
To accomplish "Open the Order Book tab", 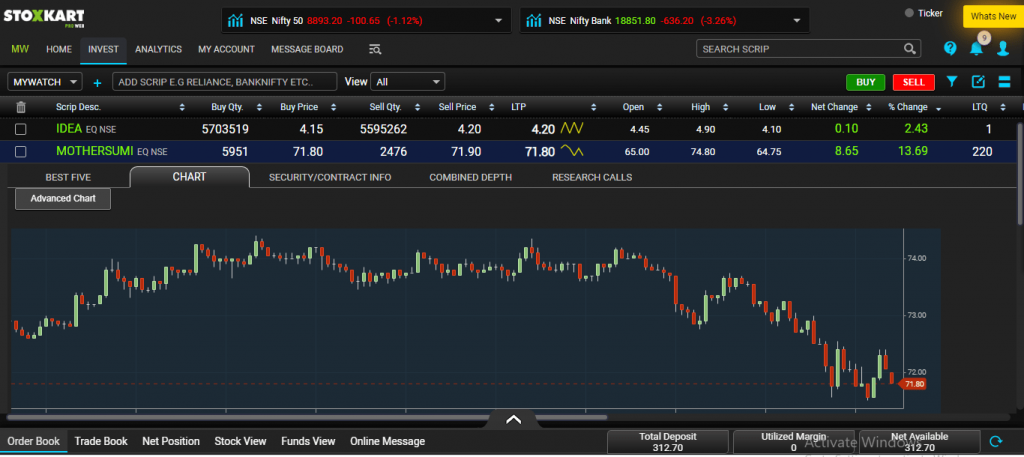I will 33,441.
